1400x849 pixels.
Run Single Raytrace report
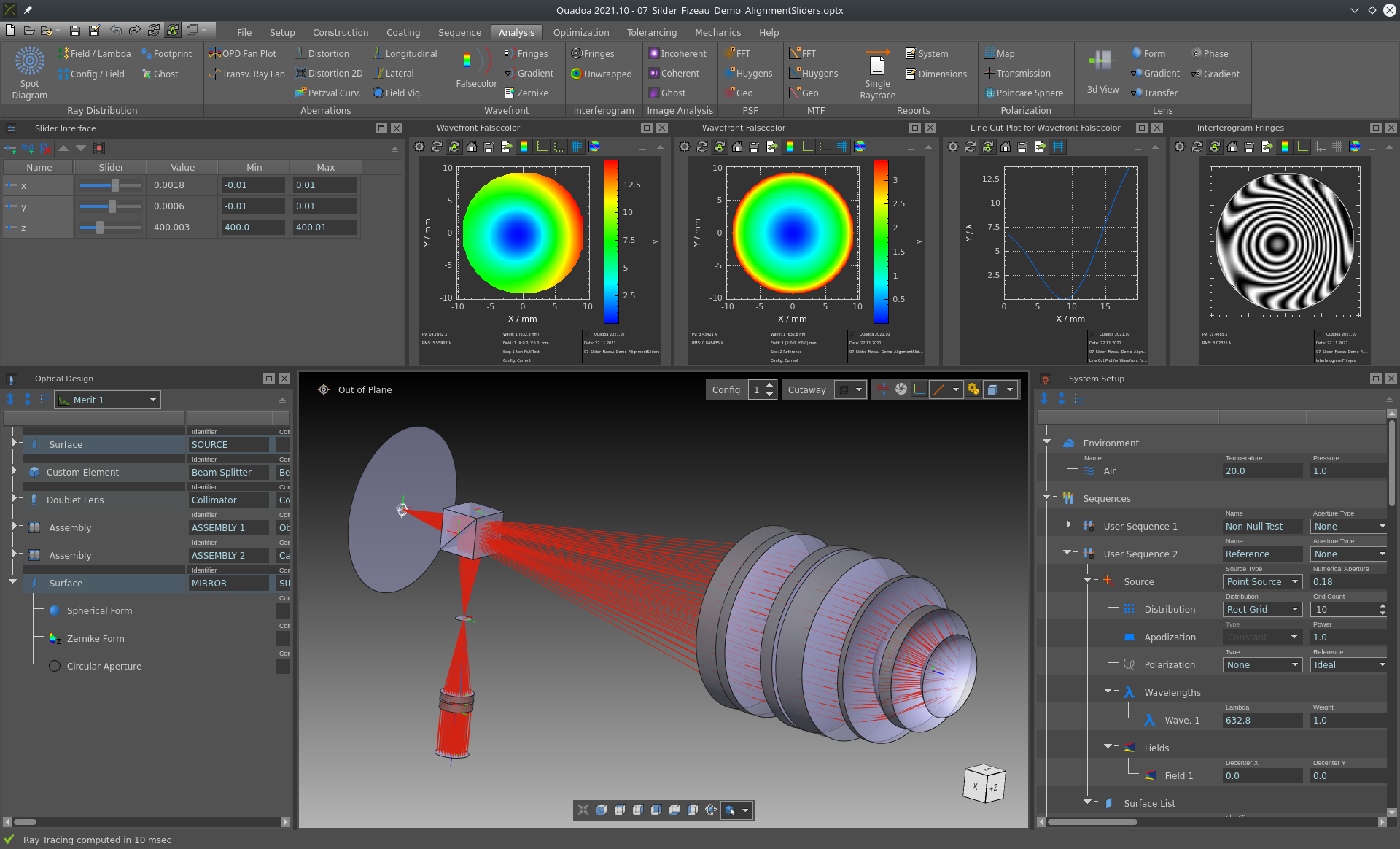coord(877,73)
